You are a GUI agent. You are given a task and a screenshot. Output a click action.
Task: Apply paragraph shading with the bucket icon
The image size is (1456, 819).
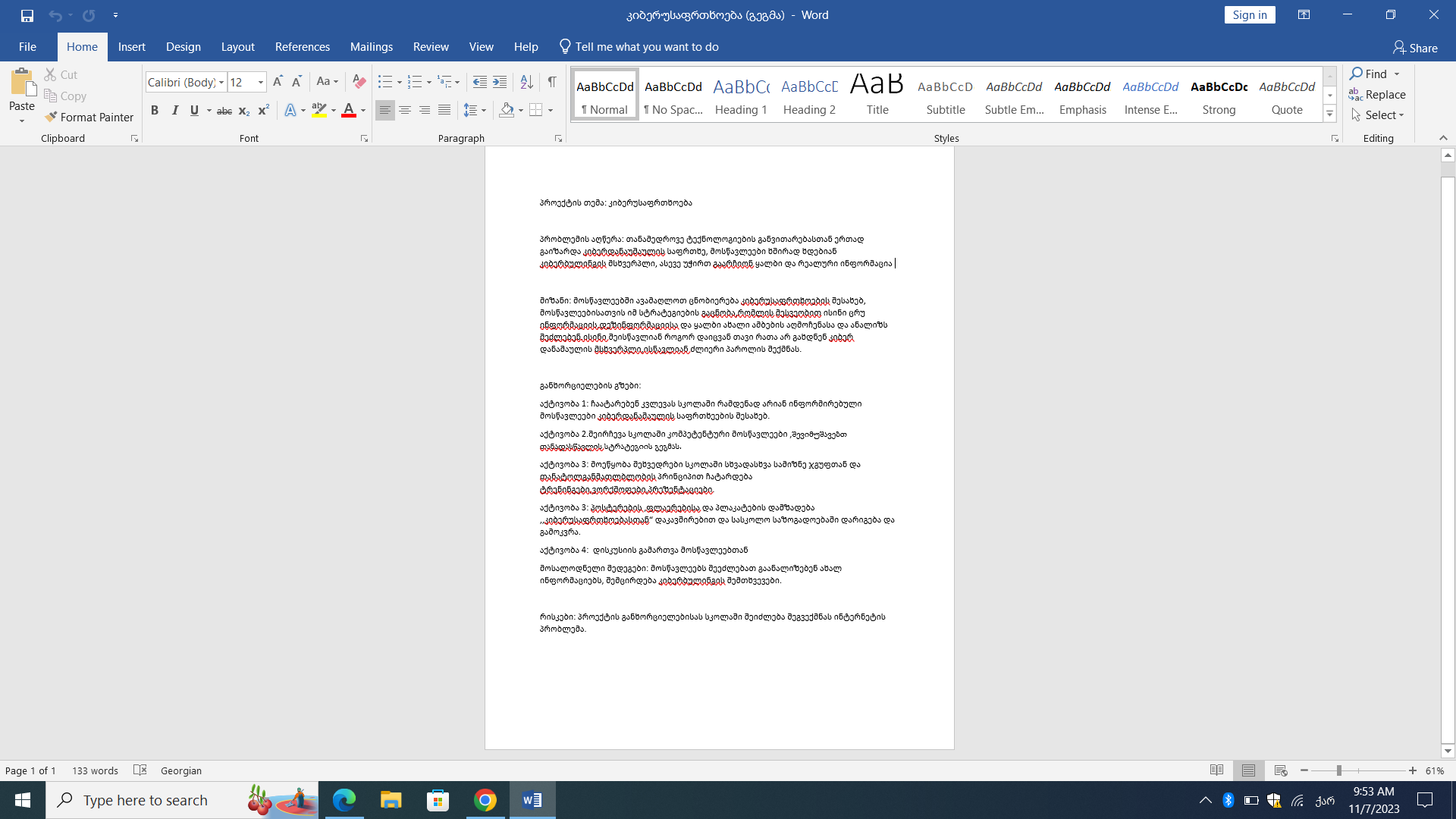click(507, 111)
